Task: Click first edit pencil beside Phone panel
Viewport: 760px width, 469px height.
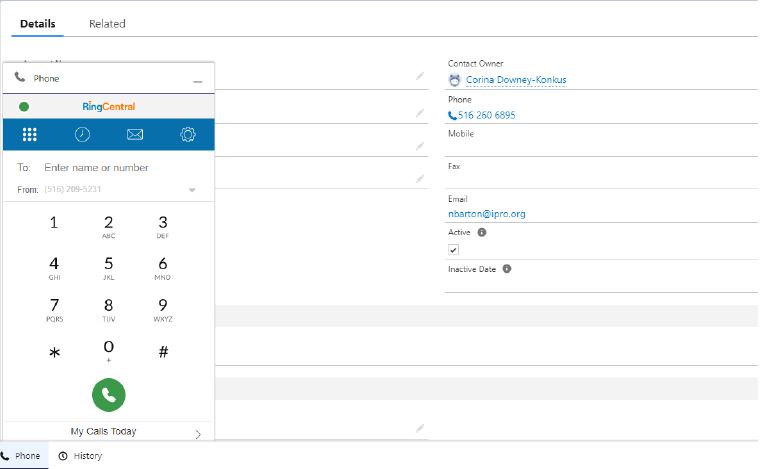Action: [420, 76]
